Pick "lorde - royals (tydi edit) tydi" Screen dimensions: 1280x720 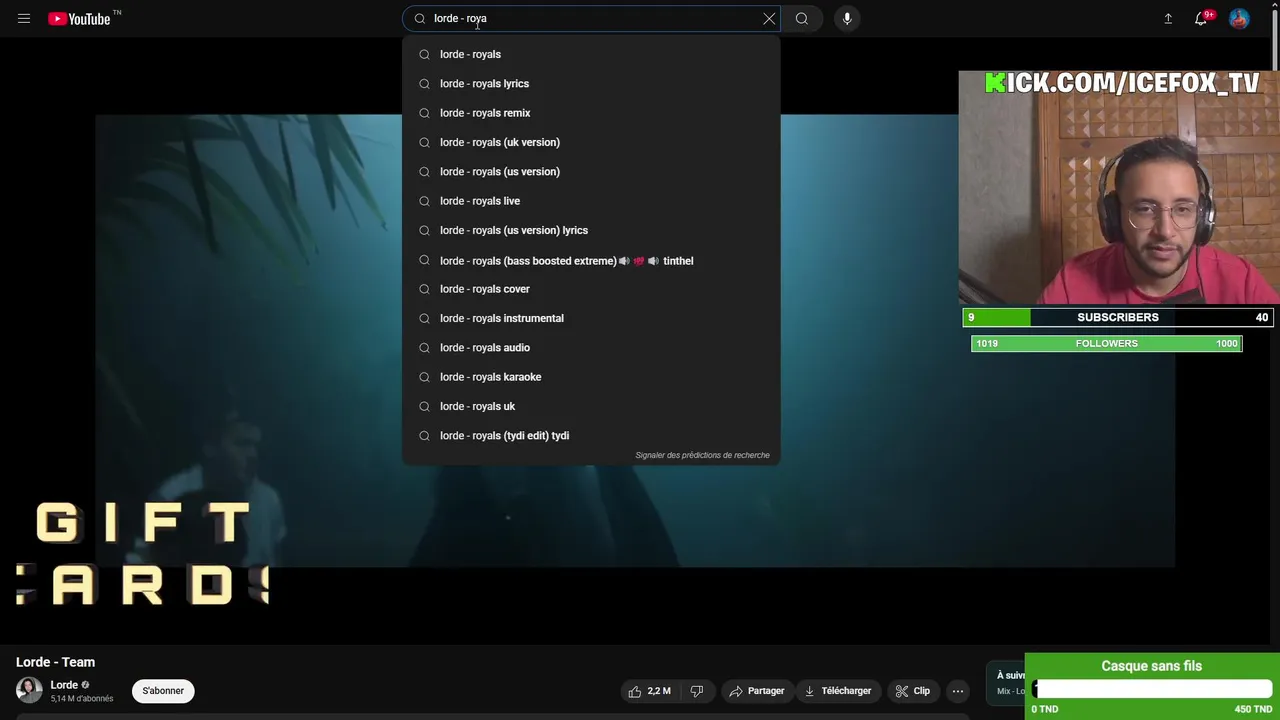tap(591, 436)
